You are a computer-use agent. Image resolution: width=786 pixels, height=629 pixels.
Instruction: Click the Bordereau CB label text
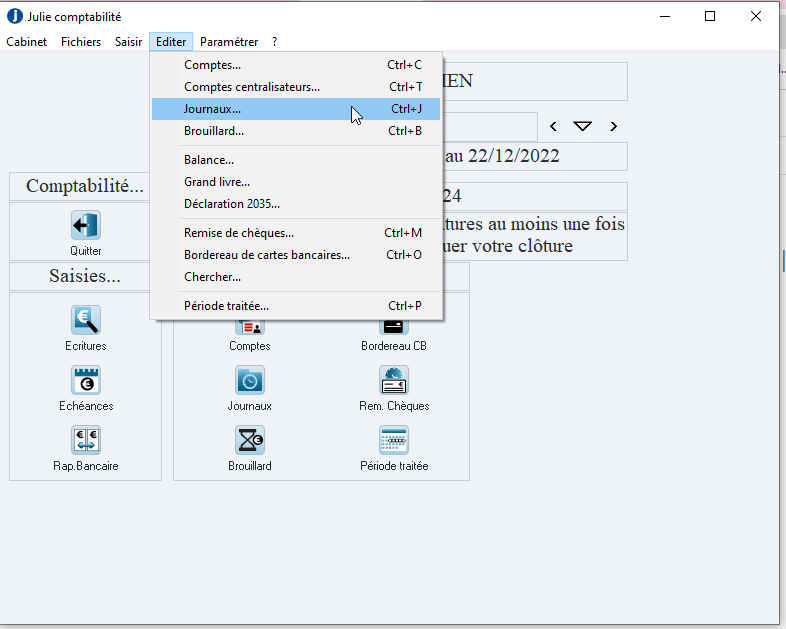(x=394, y=346)
